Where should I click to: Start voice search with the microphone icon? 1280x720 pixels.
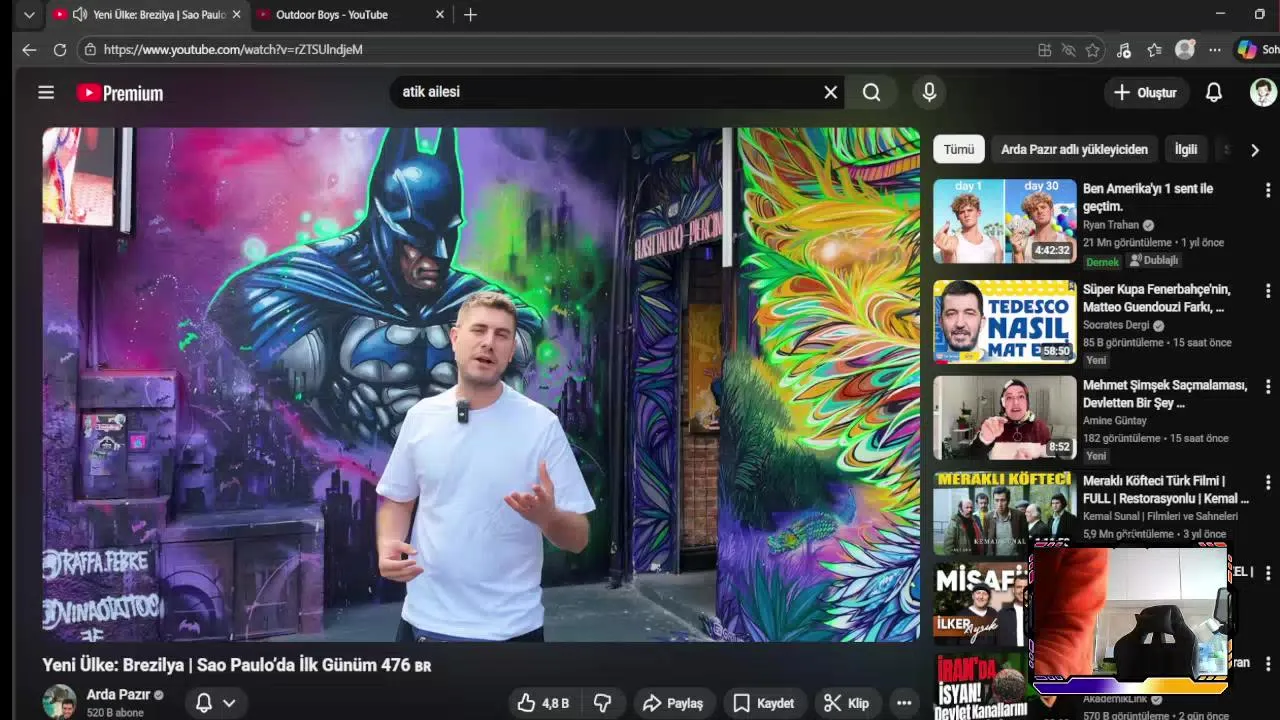tap(929, 92)
